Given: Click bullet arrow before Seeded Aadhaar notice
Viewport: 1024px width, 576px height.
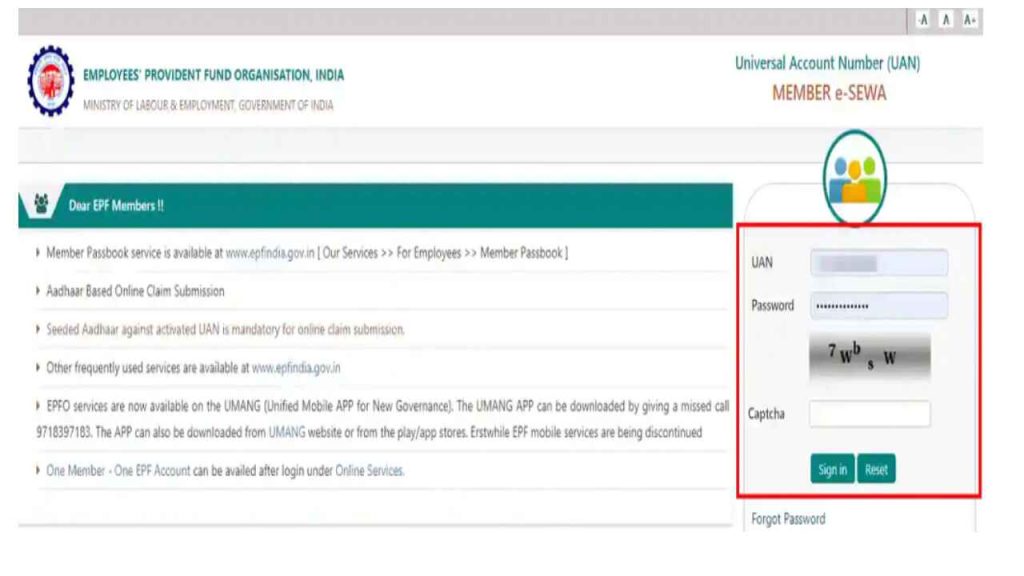Looking at the screenshot, I should (x=38, y=328).
